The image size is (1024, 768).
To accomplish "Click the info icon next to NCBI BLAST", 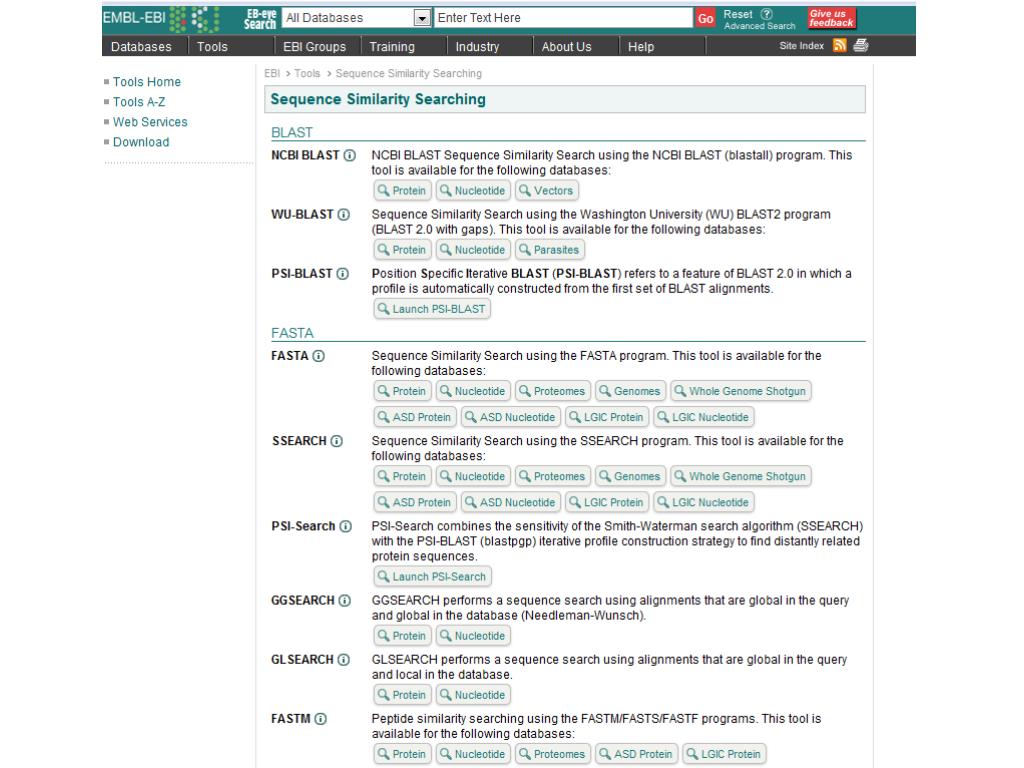I will (349, 155).
